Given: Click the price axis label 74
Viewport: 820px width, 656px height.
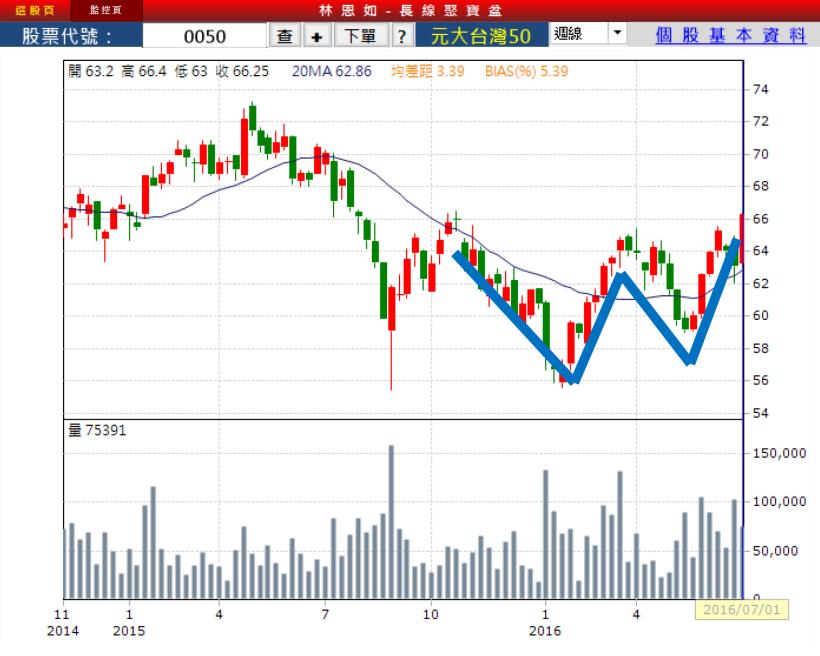Looking at the screenshot, I should [x=760, y=89].
